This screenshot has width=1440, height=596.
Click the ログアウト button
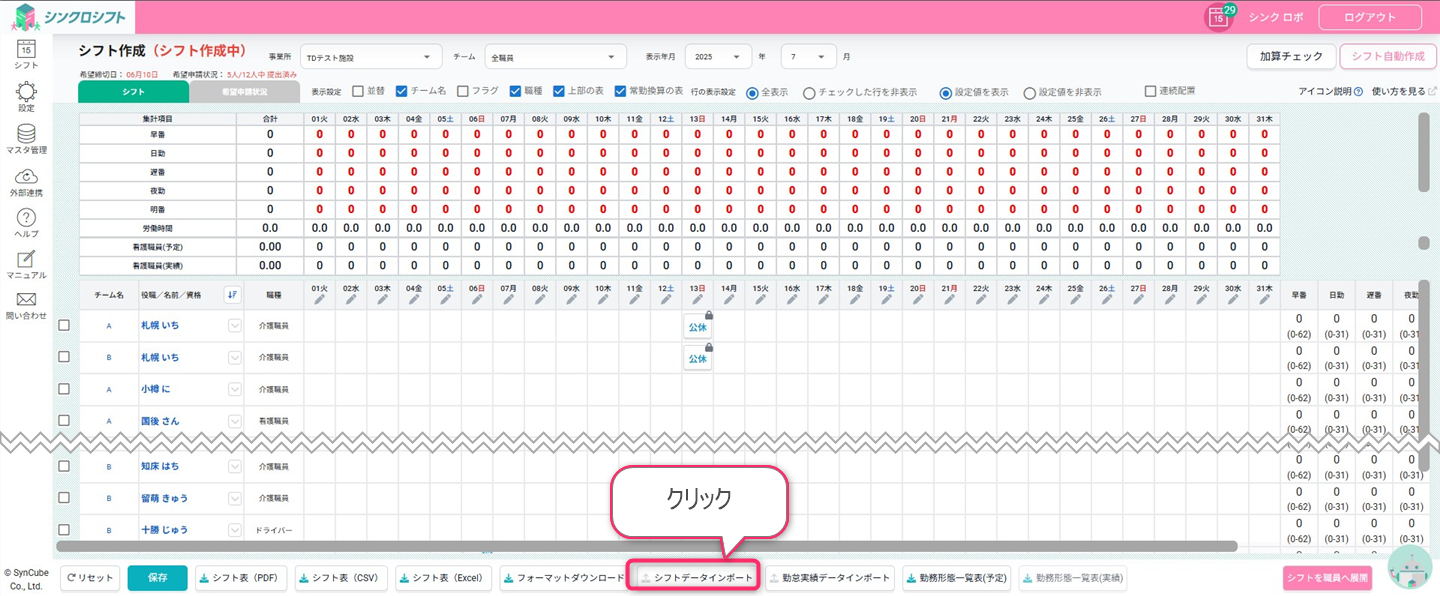[1371, 17]
